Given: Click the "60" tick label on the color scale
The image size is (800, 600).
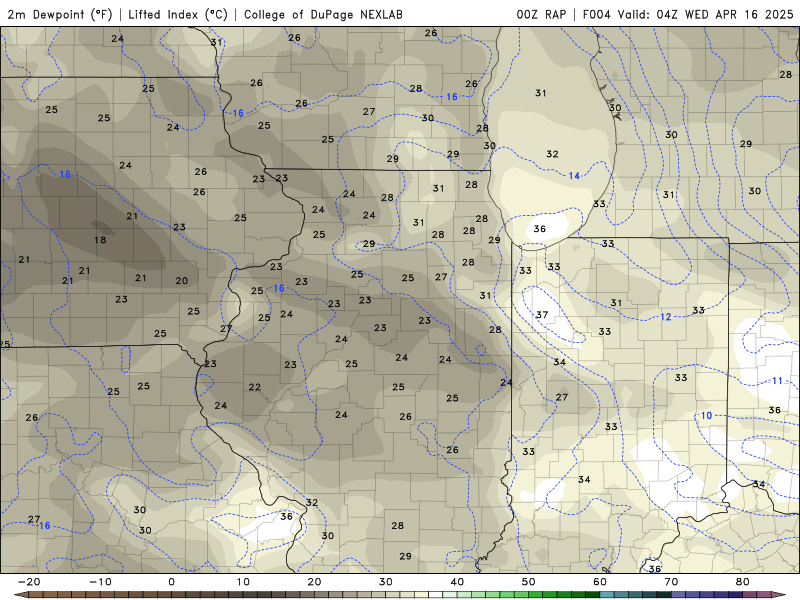Looking at the screenshot, I should point(600,582).
